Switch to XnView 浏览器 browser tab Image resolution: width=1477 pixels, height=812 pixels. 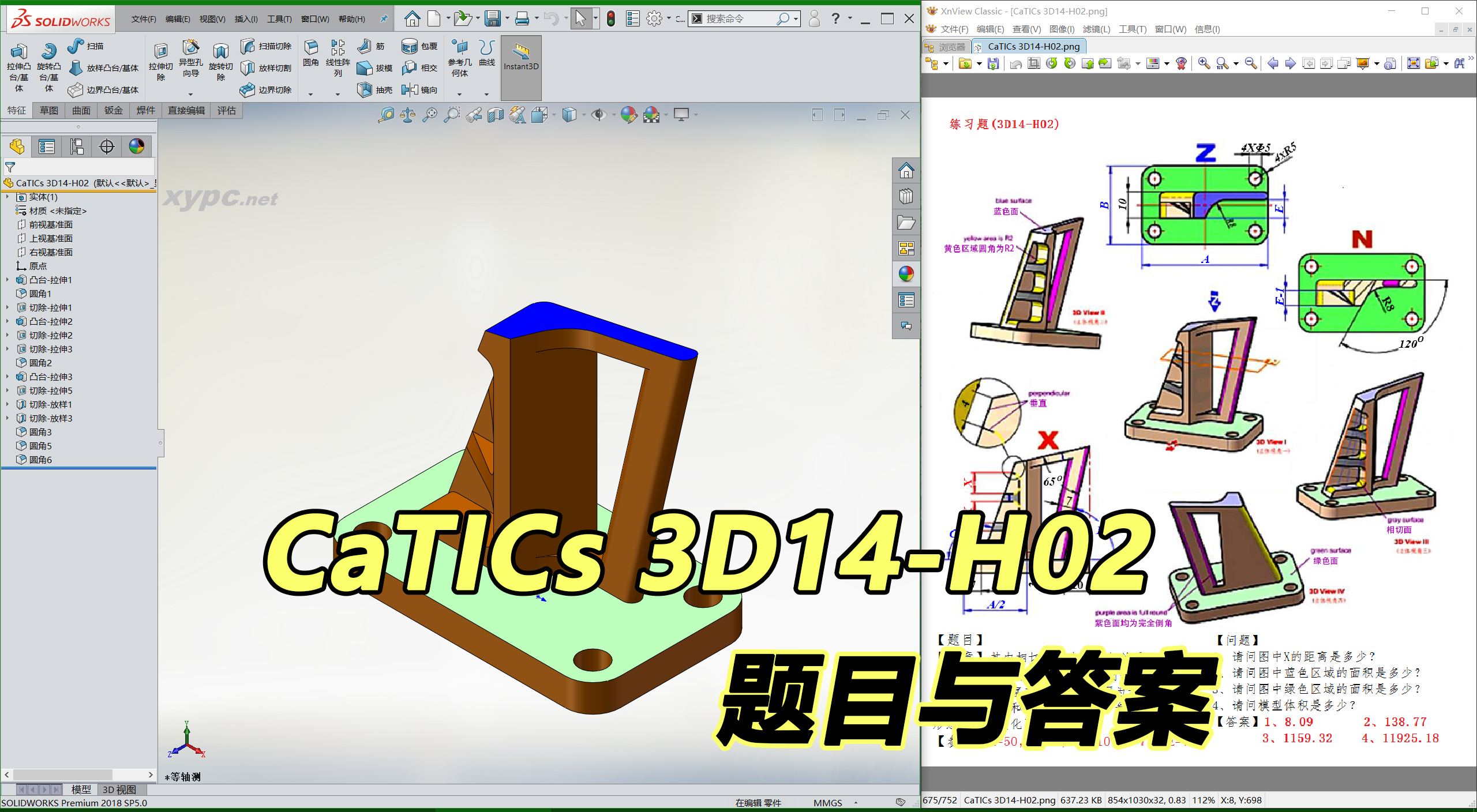(x=947, y=47)
